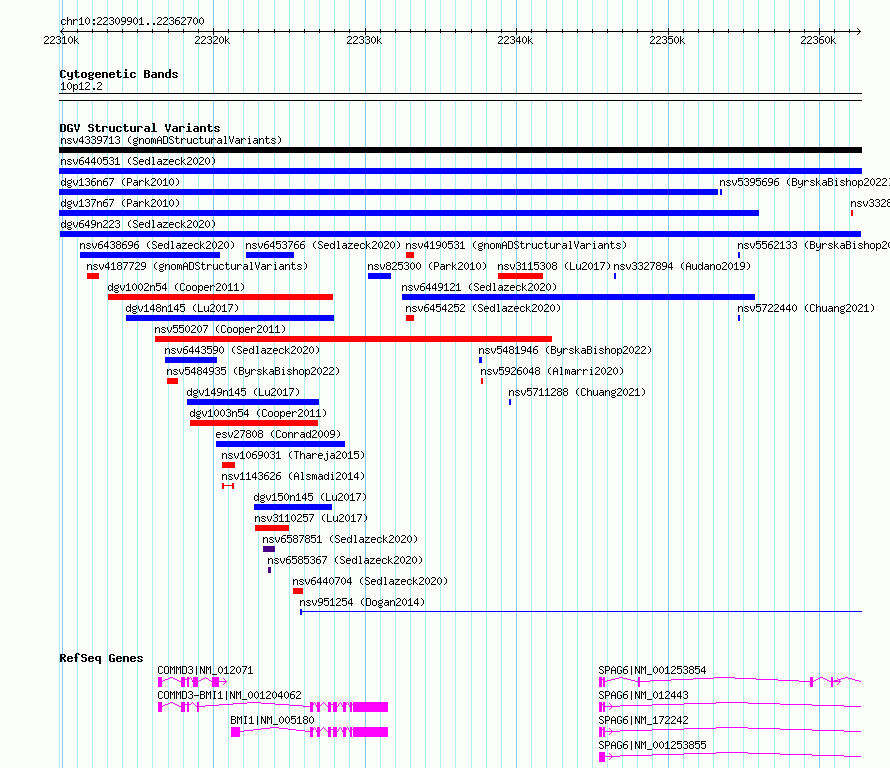Viewport: 890px width, 768px height.
Task: Click the 22330k ruler tick label
Action: (x=364, y=40)
